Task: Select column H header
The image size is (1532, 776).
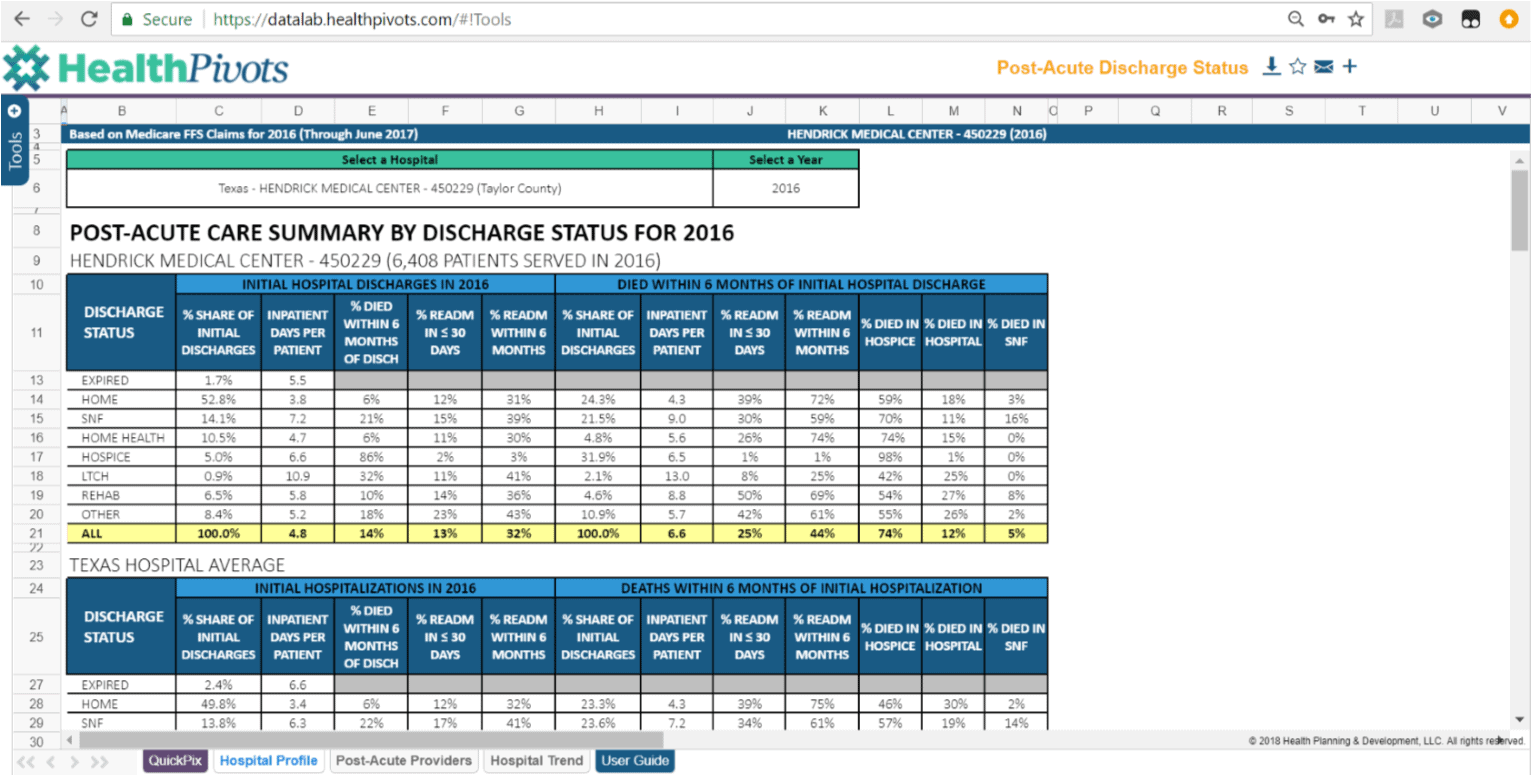Action: click(x=598, y=111)
